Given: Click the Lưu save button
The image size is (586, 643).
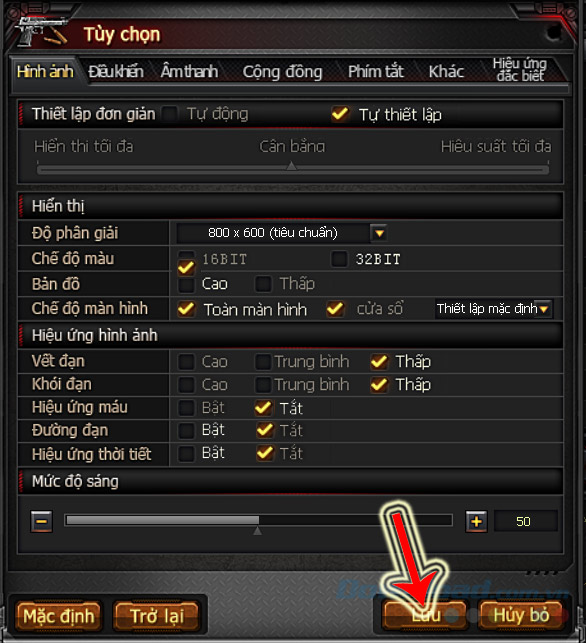Looking at the screenshot, I should coord(425,616).
